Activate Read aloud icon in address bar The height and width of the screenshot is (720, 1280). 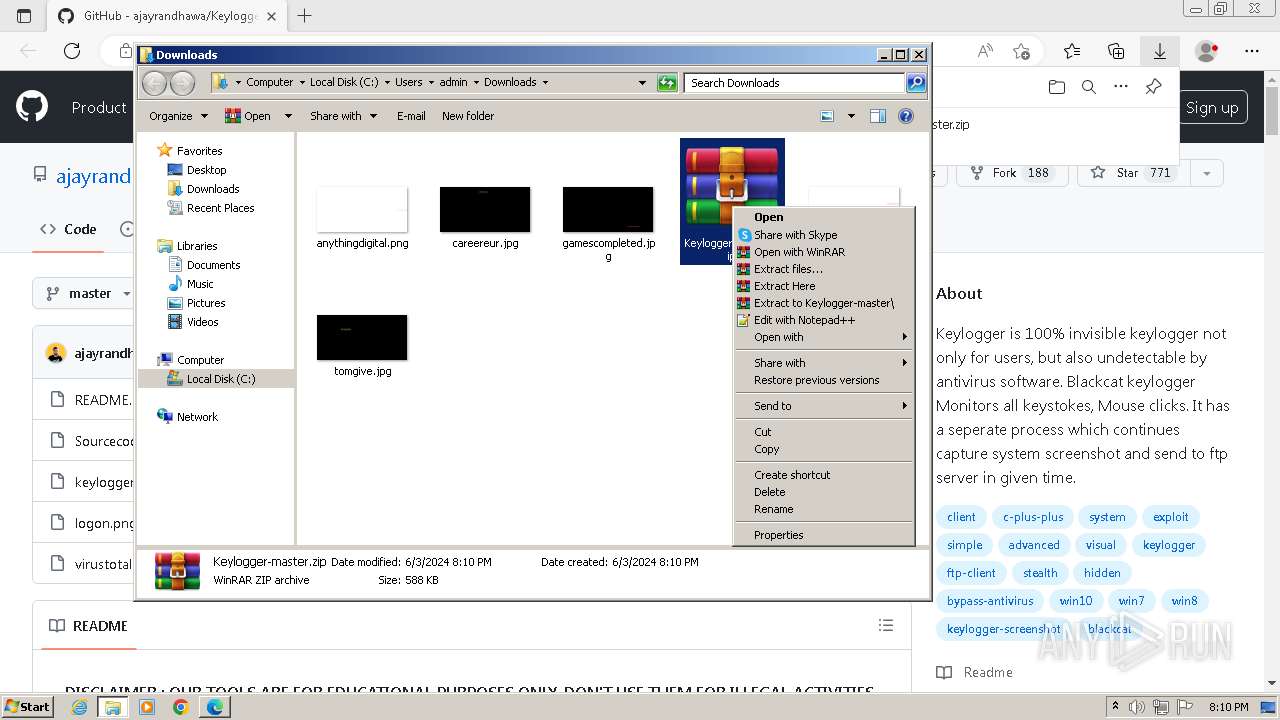[985, 51]
